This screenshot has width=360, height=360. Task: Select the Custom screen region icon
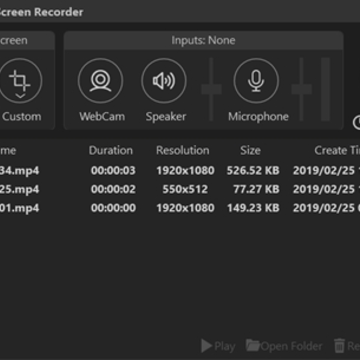point(20,80)
